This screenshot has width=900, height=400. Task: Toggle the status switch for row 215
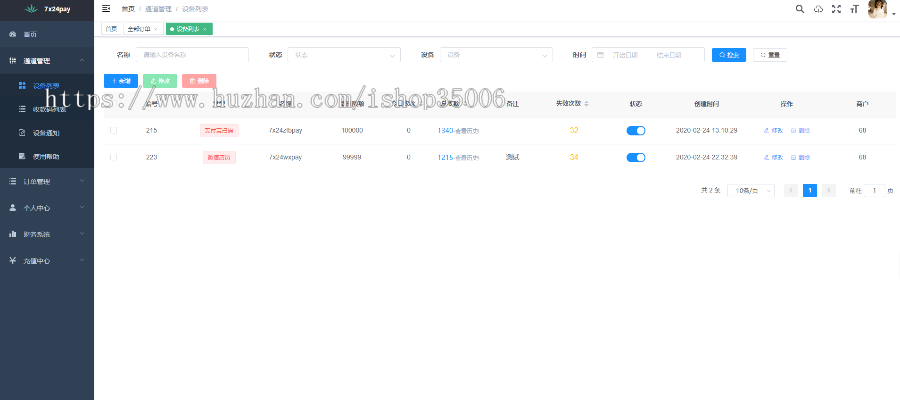point(635,131)
